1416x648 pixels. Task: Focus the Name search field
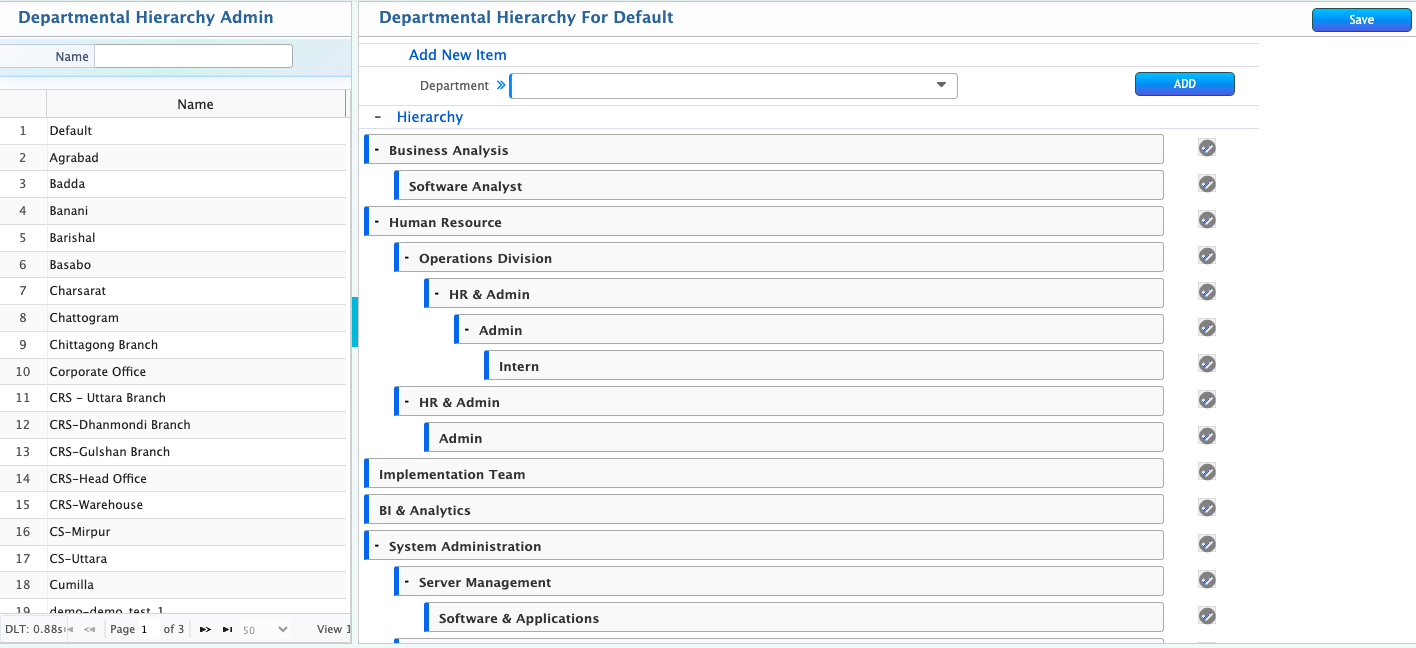coord(193,56)
